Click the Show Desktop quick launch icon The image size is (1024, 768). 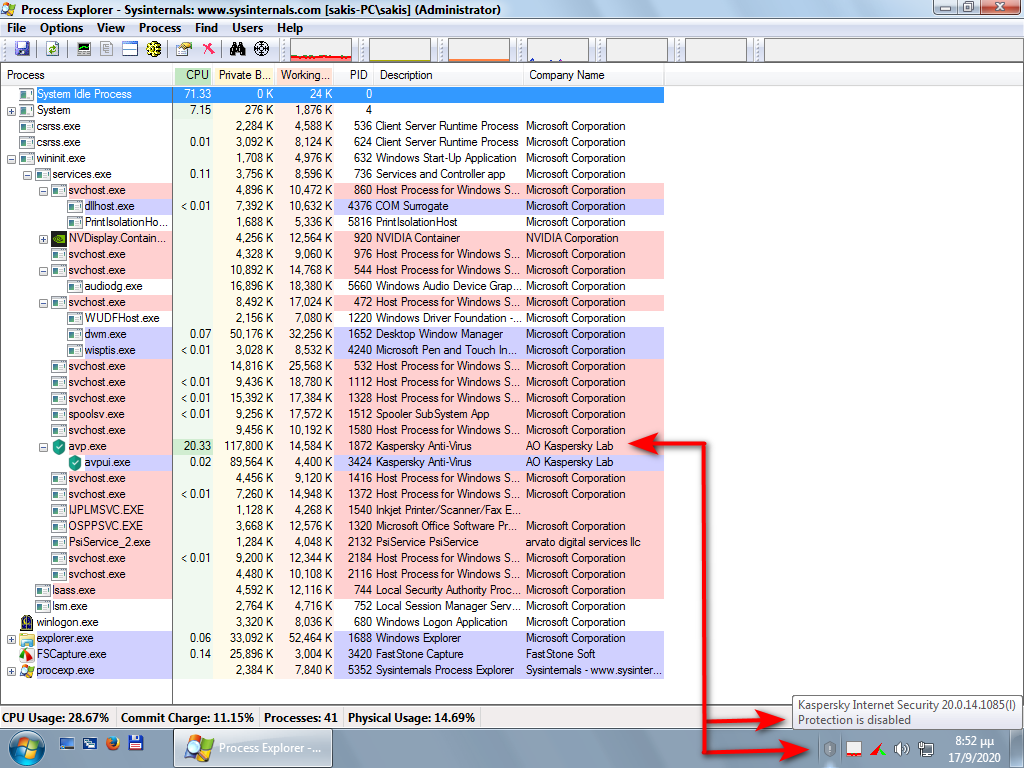(67, 743)
